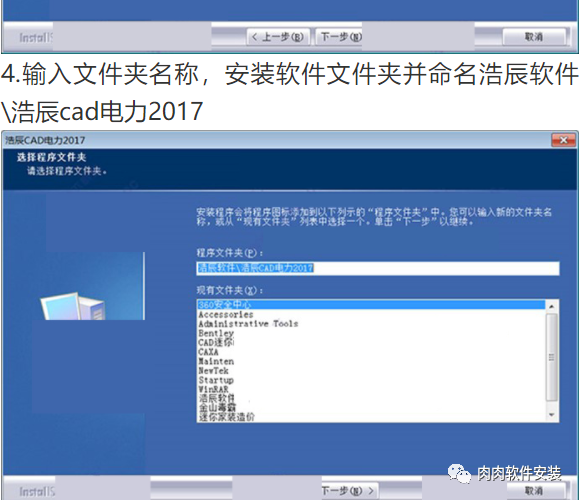The width and height of the screenshot is (580, 500).
Task: Click the 程序文件夹 input field
Action: pyautogui.click(x=378, y=268)
